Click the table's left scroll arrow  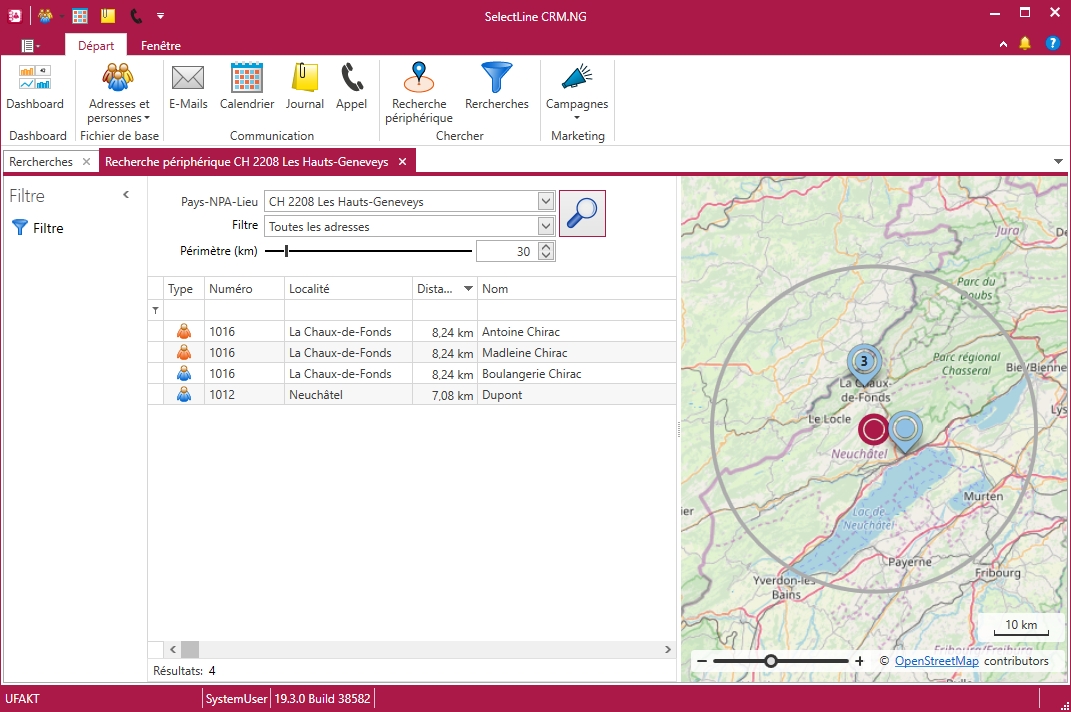tap(173, 649)
